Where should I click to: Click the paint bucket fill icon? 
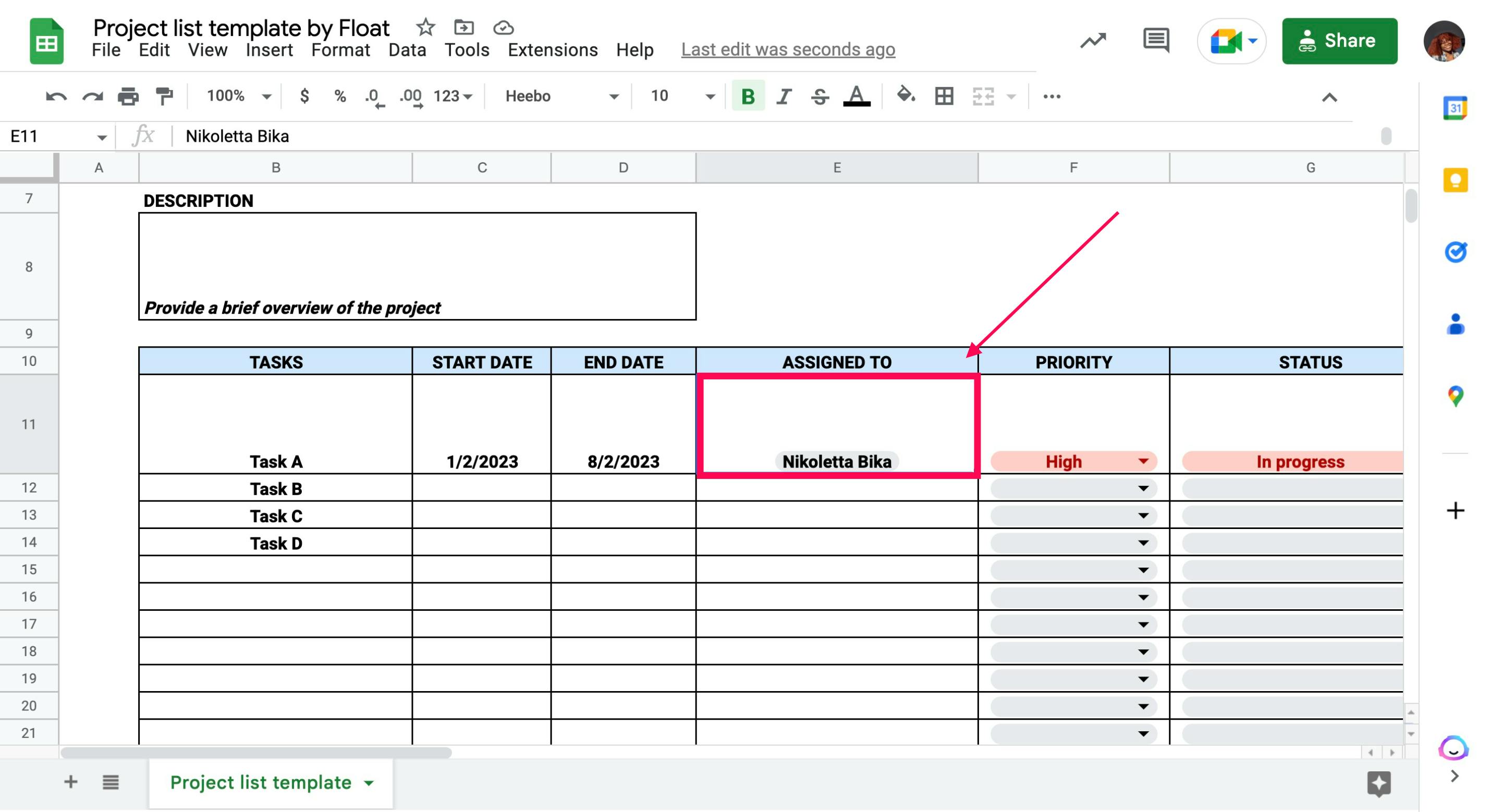pyautogui.click(x=905, y=96)
